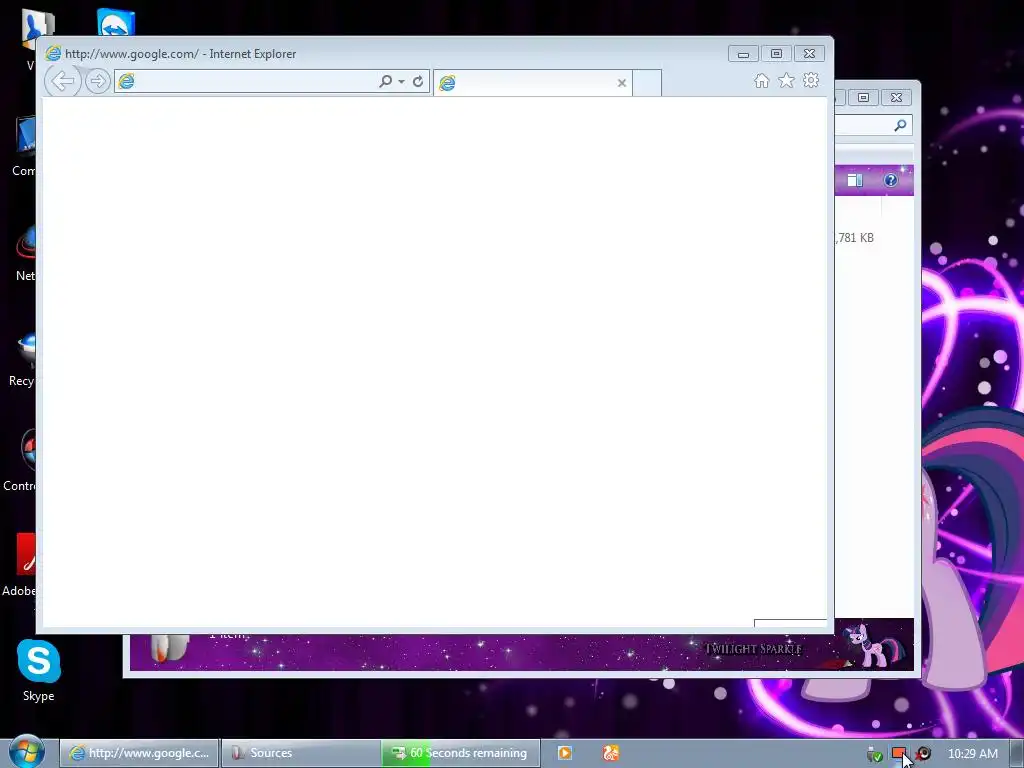Screen dimensions: 1024x768
Task: Open the TeamViewer desktop icon
Action: click(x=116, y=22)
